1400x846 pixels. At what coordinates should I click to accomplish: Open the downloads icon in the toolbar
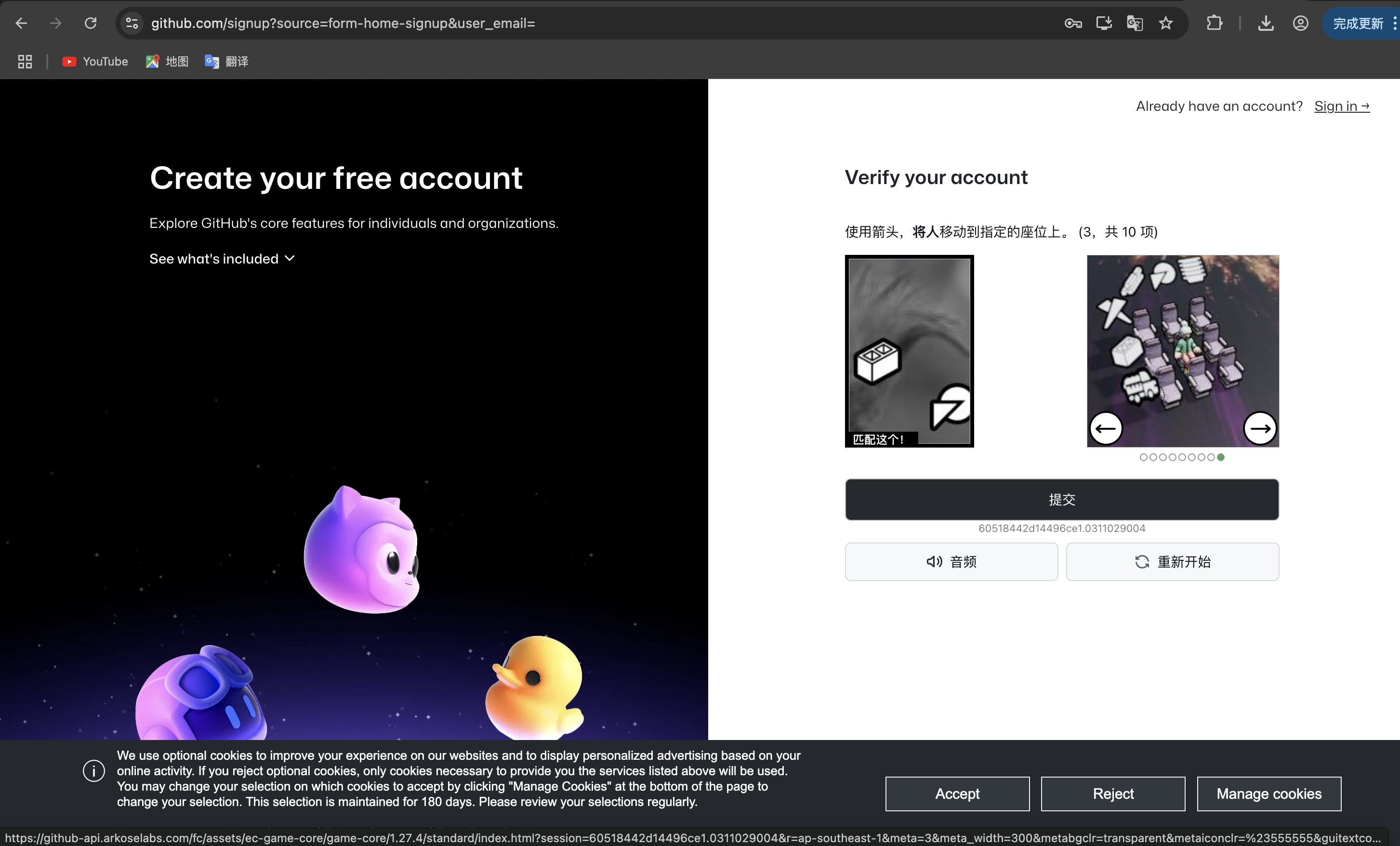[x=1265, y=23]
